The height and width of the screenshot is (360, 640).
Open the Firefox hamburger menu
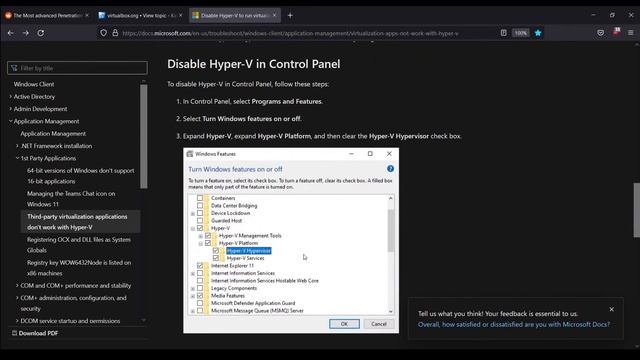point(631,33)
